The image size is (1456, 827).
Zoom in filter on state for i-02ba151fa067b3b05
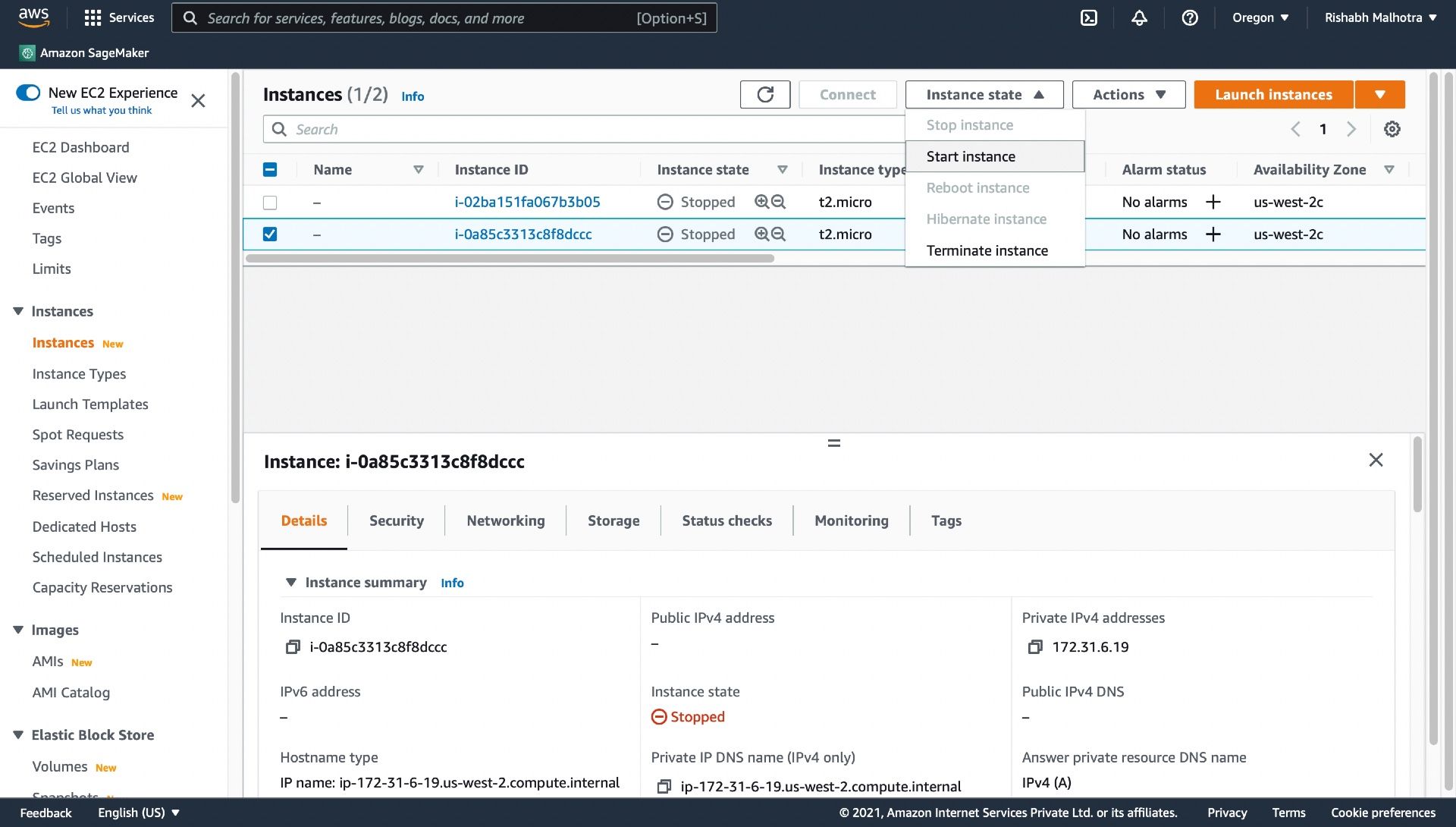(x=761, y=202)
